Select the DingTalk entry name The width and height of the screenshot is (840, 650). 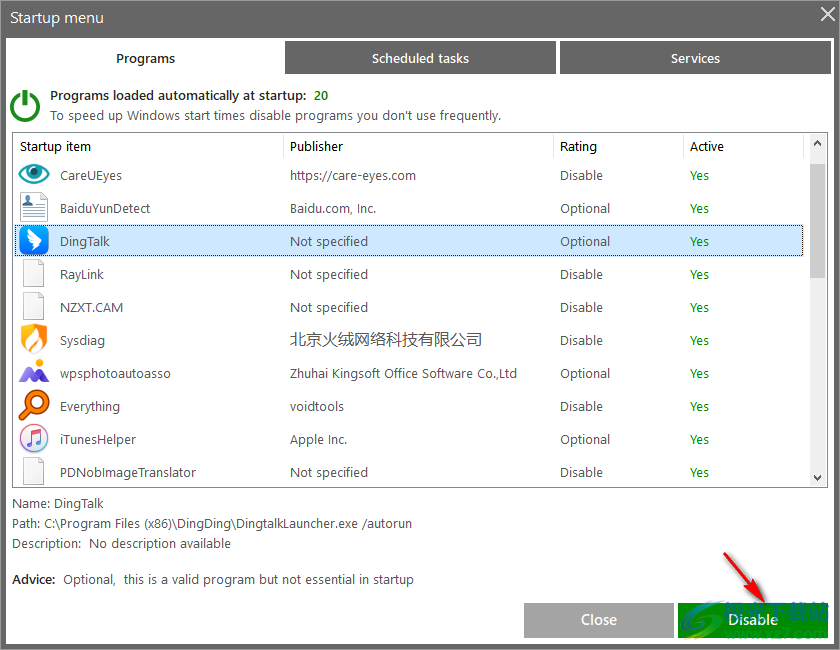coord(84,242)
